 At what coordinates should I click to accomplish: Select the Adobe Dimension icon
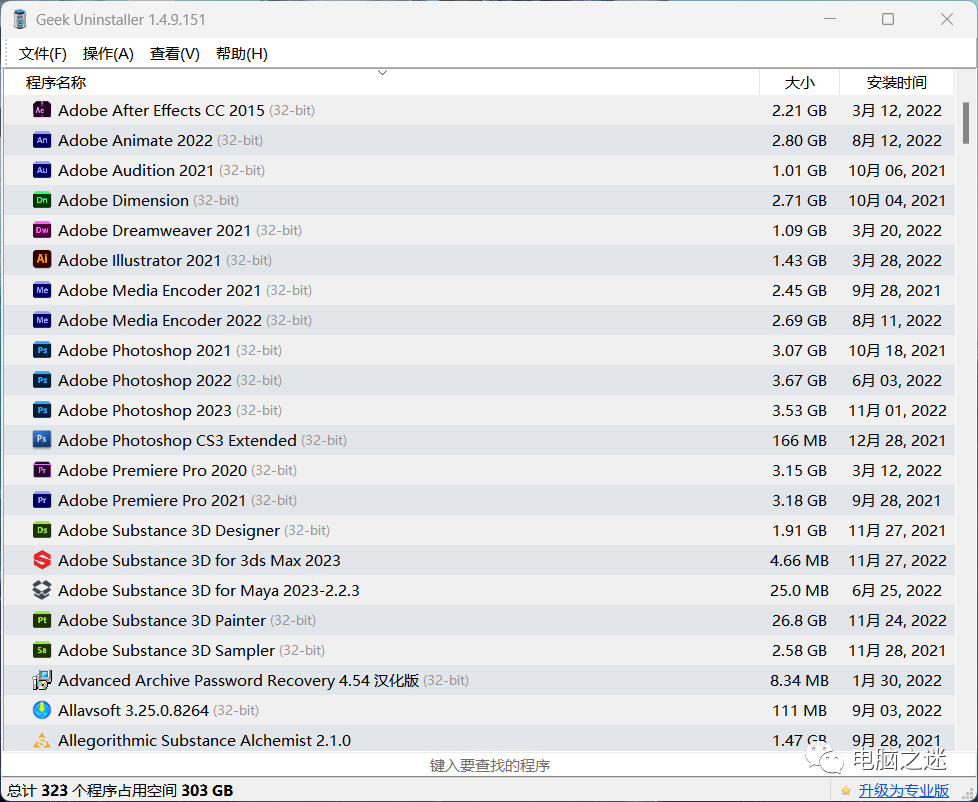(x=42, y=200)
